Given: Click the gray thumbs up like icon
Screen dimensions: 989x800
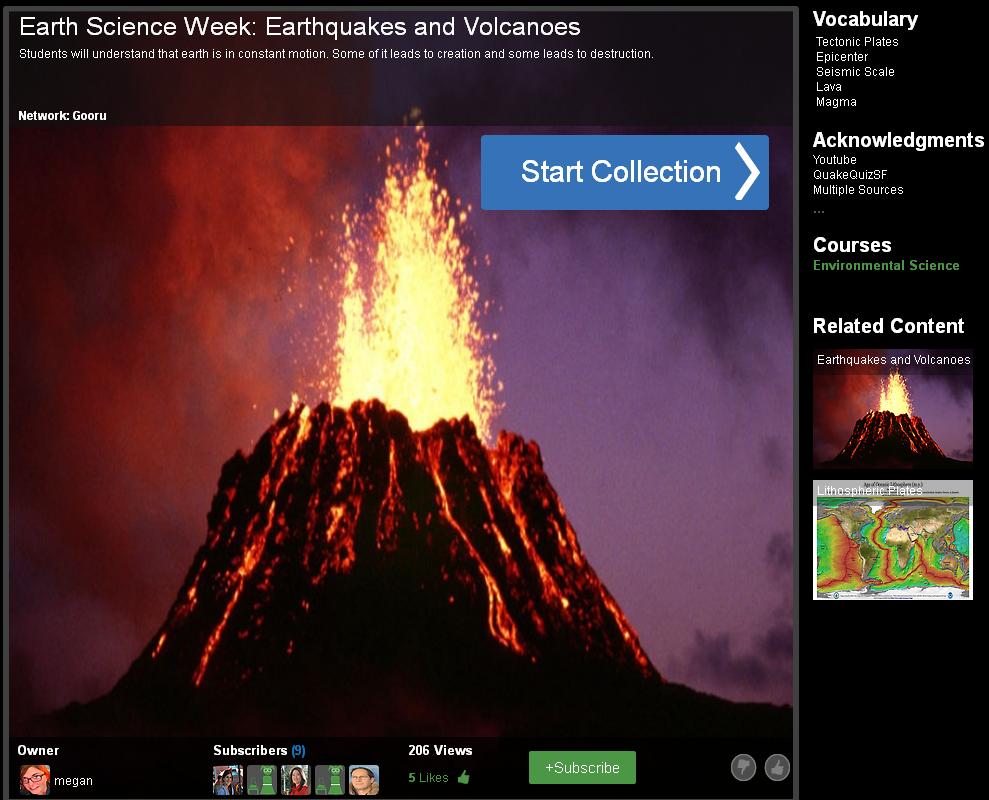Looking at the screenshot, I should coord(777,767).
